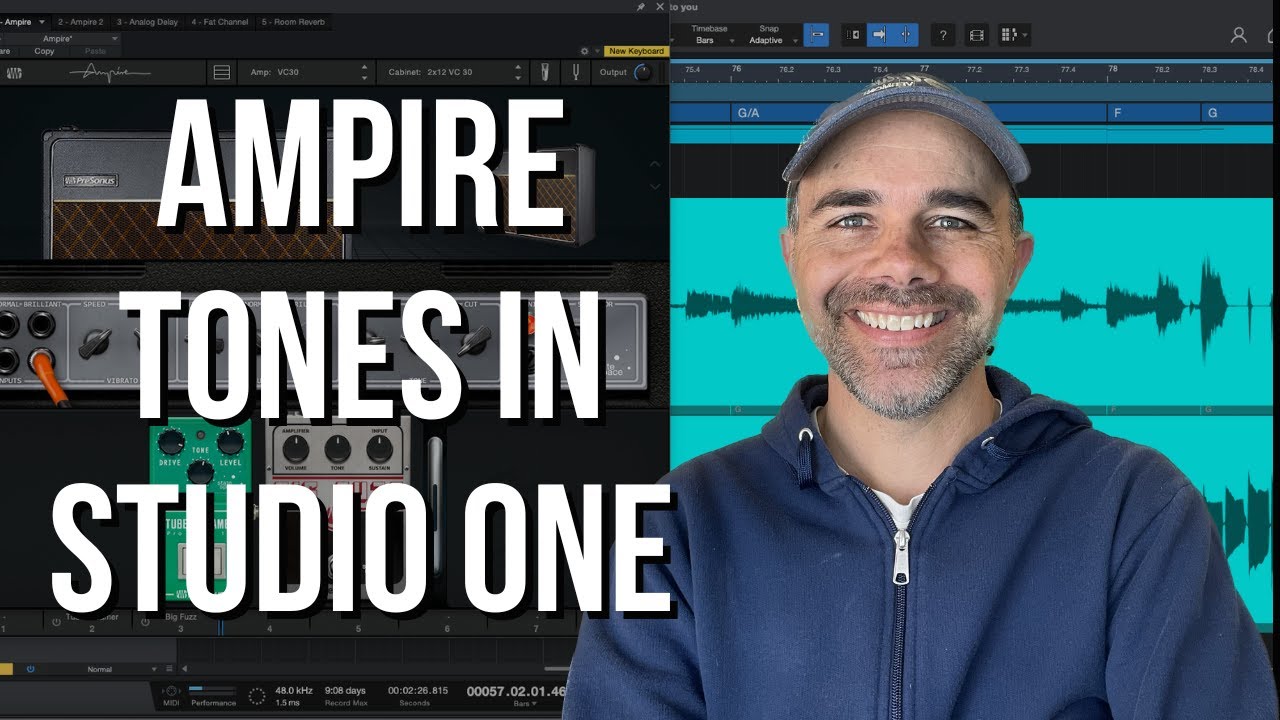Open insert dropdown arrow beside Ampire tab
The width and height of the screenshot is (1280, 720).
(x=42, y=21)
